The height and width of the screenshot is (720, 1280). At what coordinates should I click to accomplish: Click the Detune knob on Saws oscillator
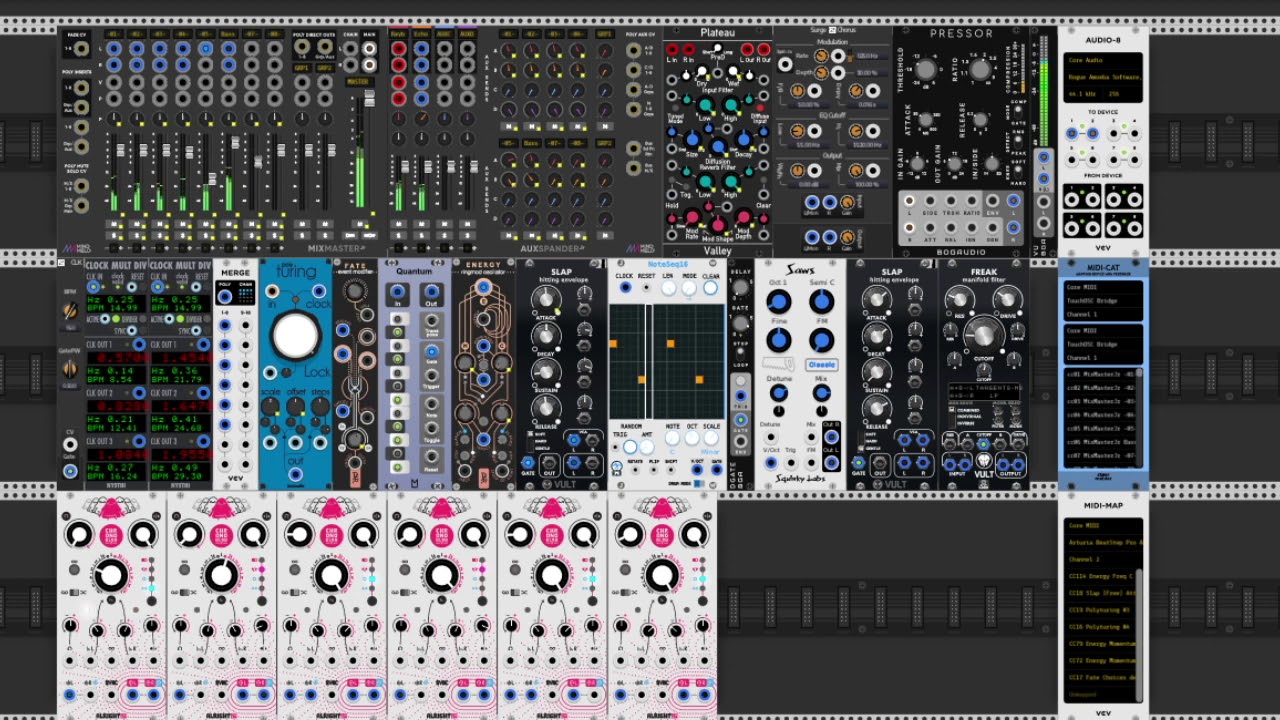(778, 393)
